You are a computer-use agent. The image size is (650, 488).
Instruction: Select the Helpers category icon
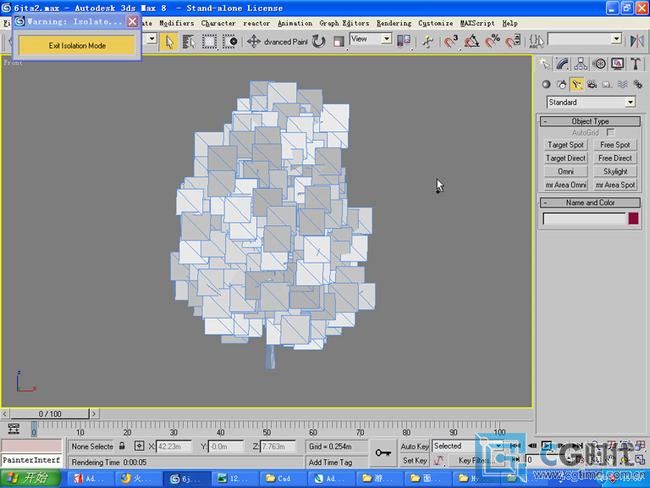point(607,84)
